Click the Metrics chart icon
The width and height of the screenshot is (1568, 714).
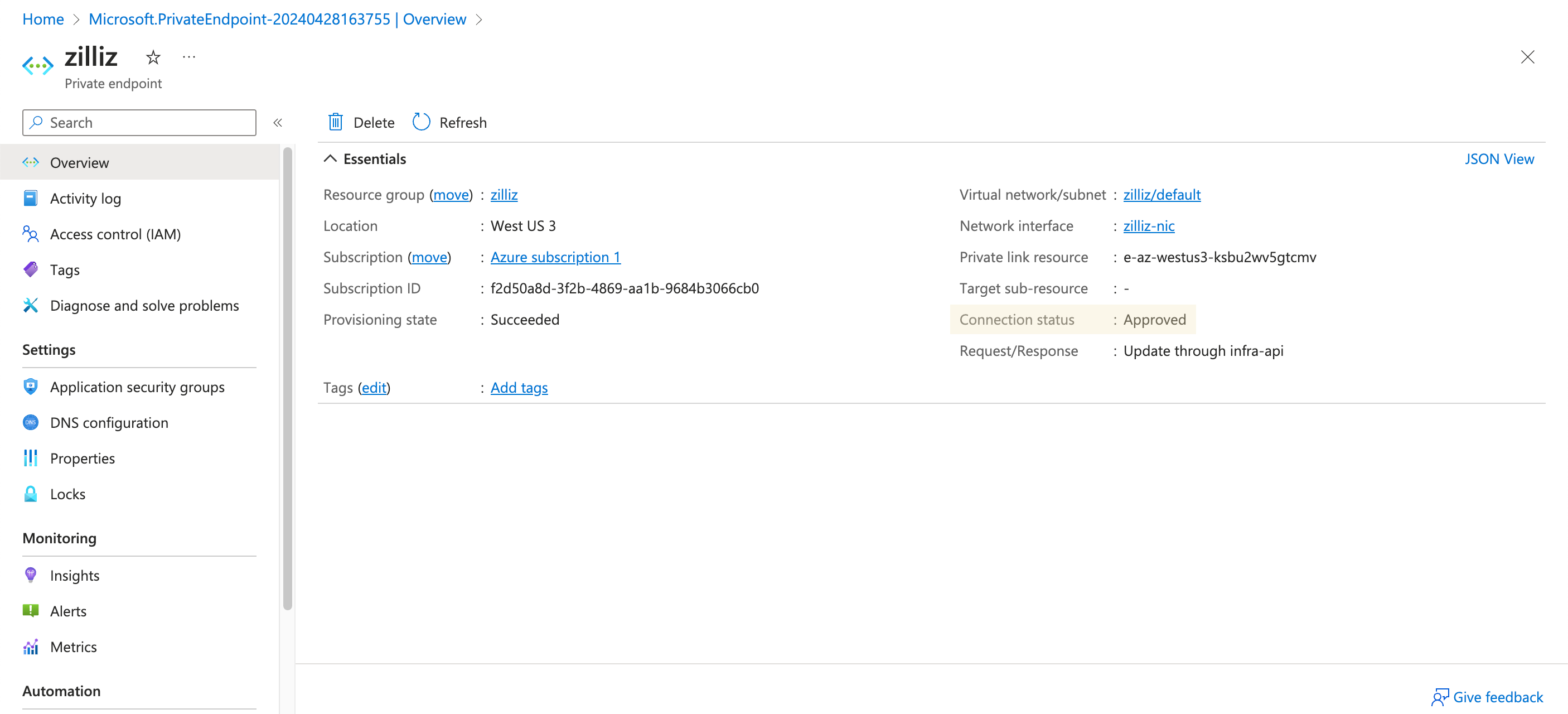coord(31,647)
